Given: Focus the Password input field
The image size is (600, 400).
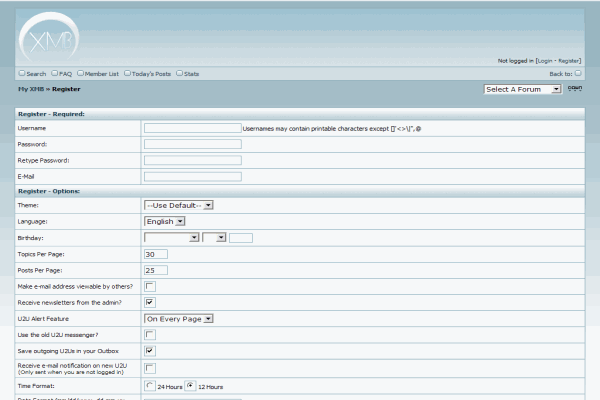Looking at the screenshot, I should 192,144.
